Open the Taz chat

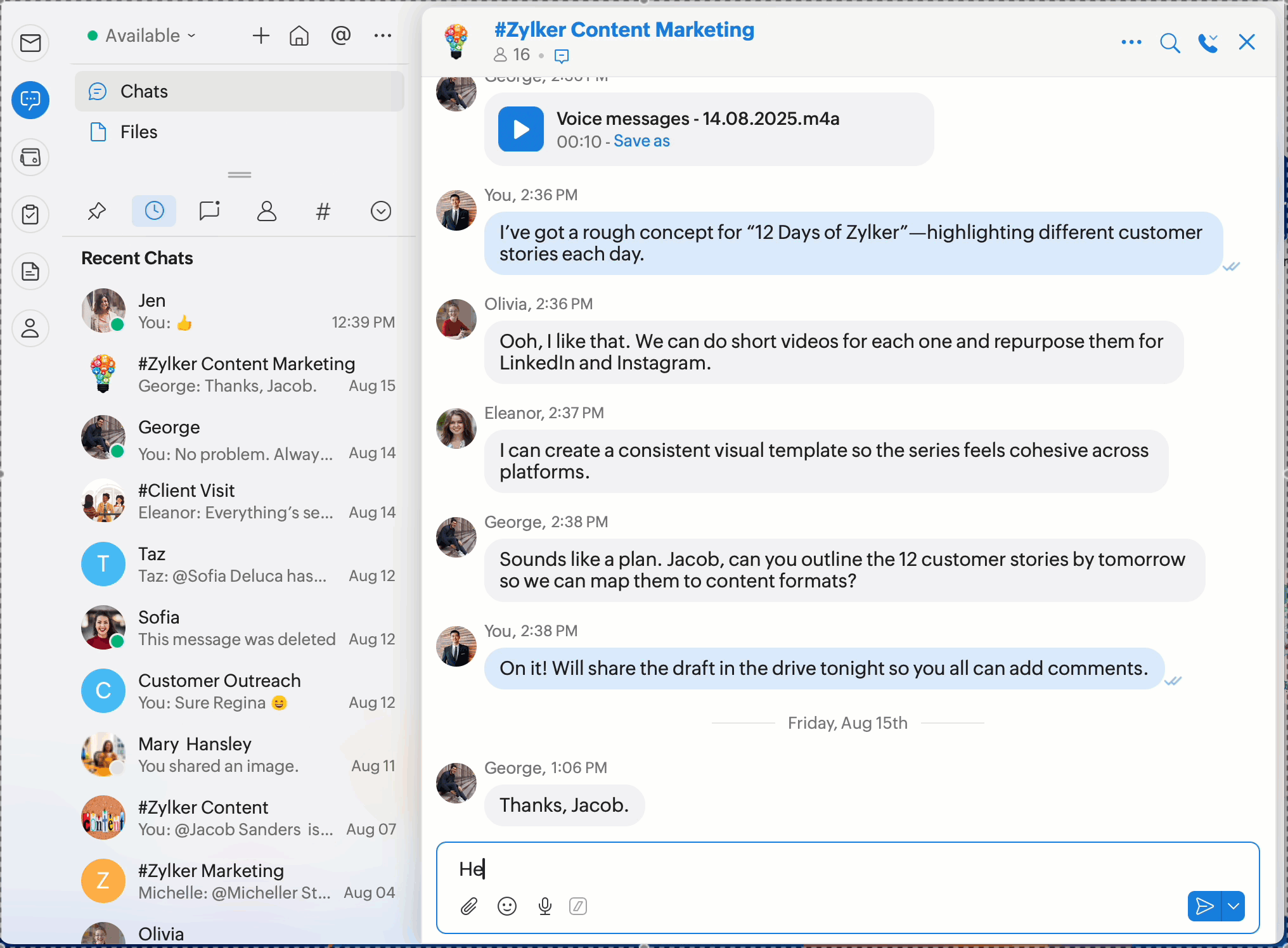click(x=240, y=565)
